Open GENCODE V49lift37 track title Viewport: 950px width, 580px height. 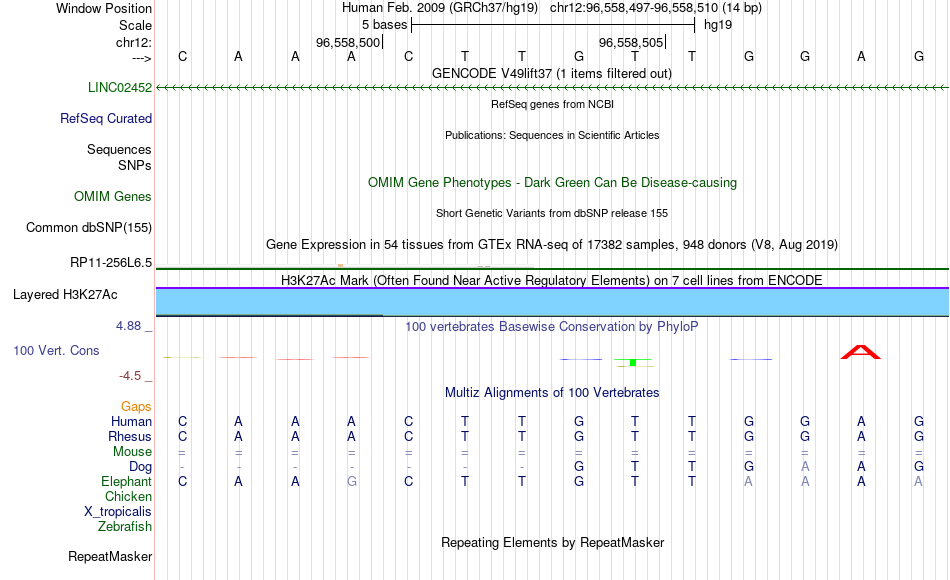(552, 73)
